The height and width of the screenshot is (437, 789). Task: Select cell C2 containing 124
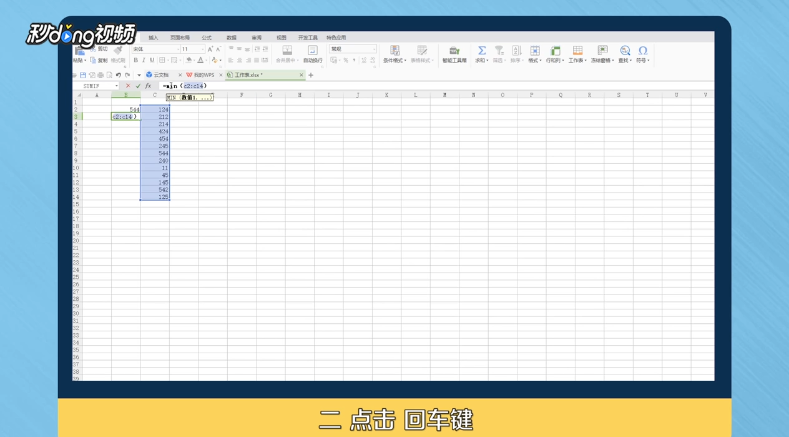pos(155,109)
